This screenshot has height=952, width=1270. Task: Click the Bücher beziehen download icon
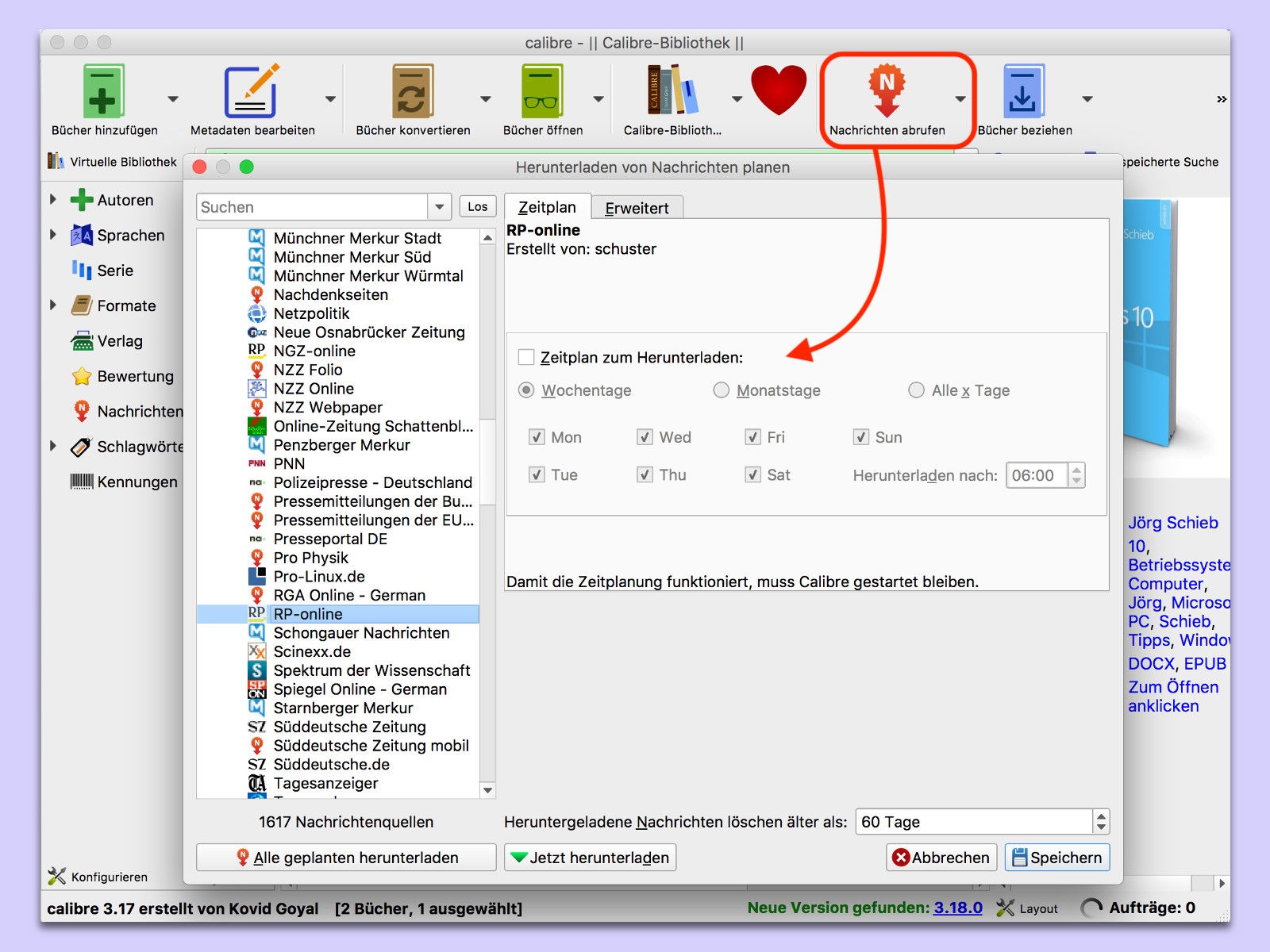click(x=1024, y=92)
